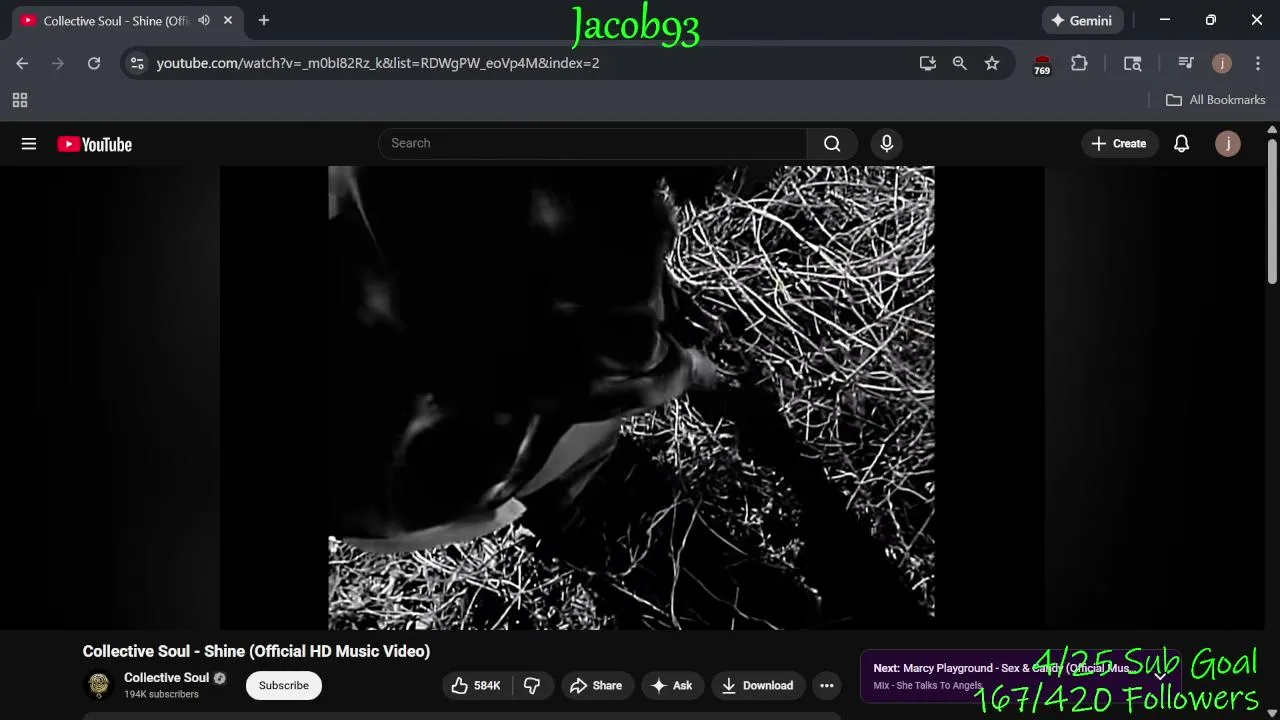The width and height of the screenshot is (1280, 720).
Task: Open the zoom magnifier in address bar
Action: click(x=960, y=63)
